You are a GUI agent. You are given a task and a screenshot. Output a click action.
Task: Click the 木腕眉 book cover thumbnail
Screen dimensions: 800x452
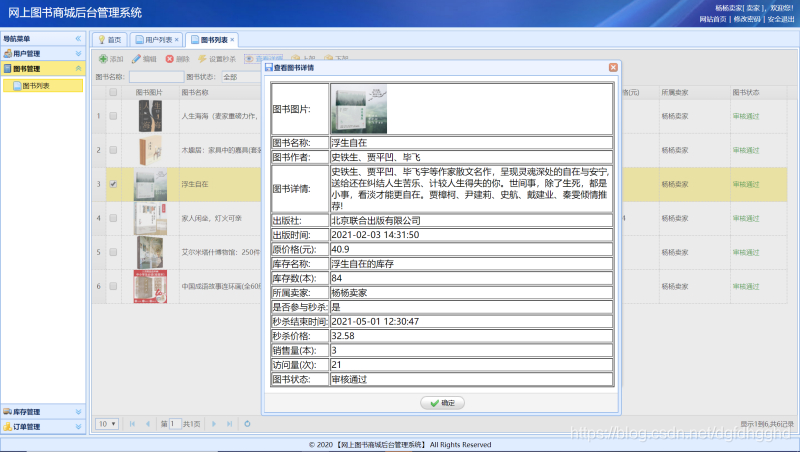[151, 150]
